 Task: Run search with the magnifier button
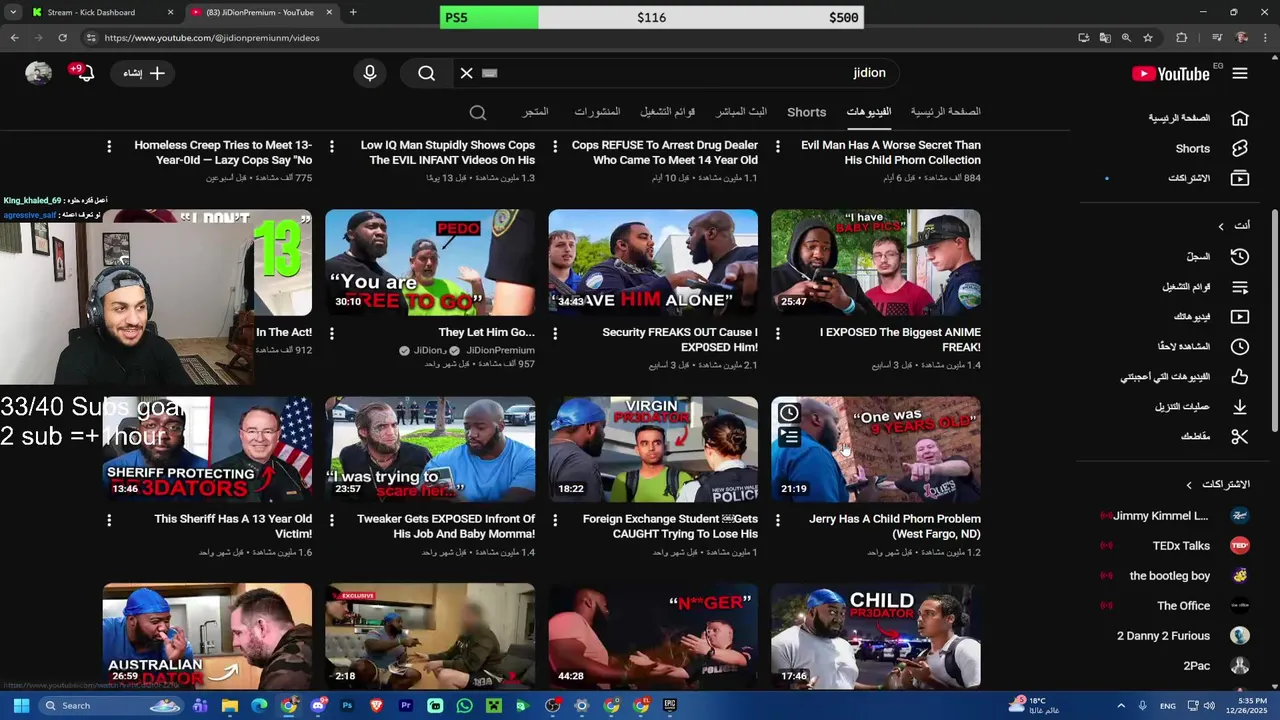coord(427,73)
